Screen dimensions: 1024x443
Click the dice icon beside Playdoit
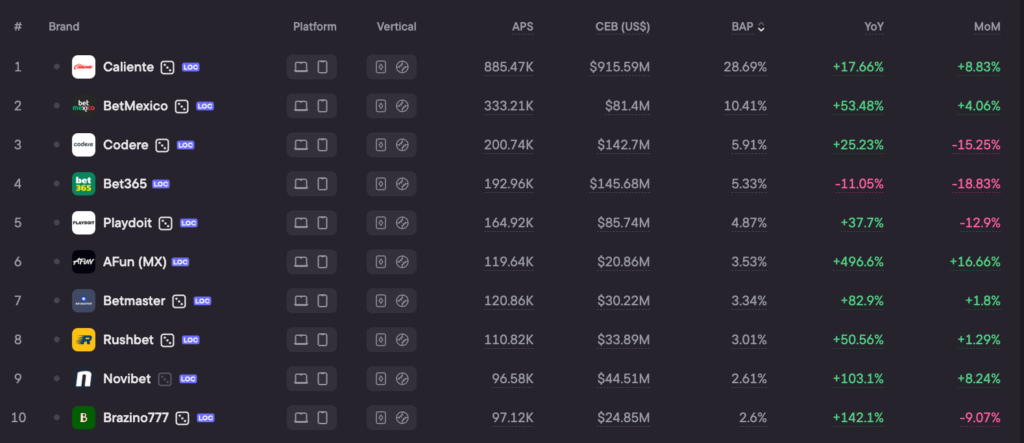[166, 223]
